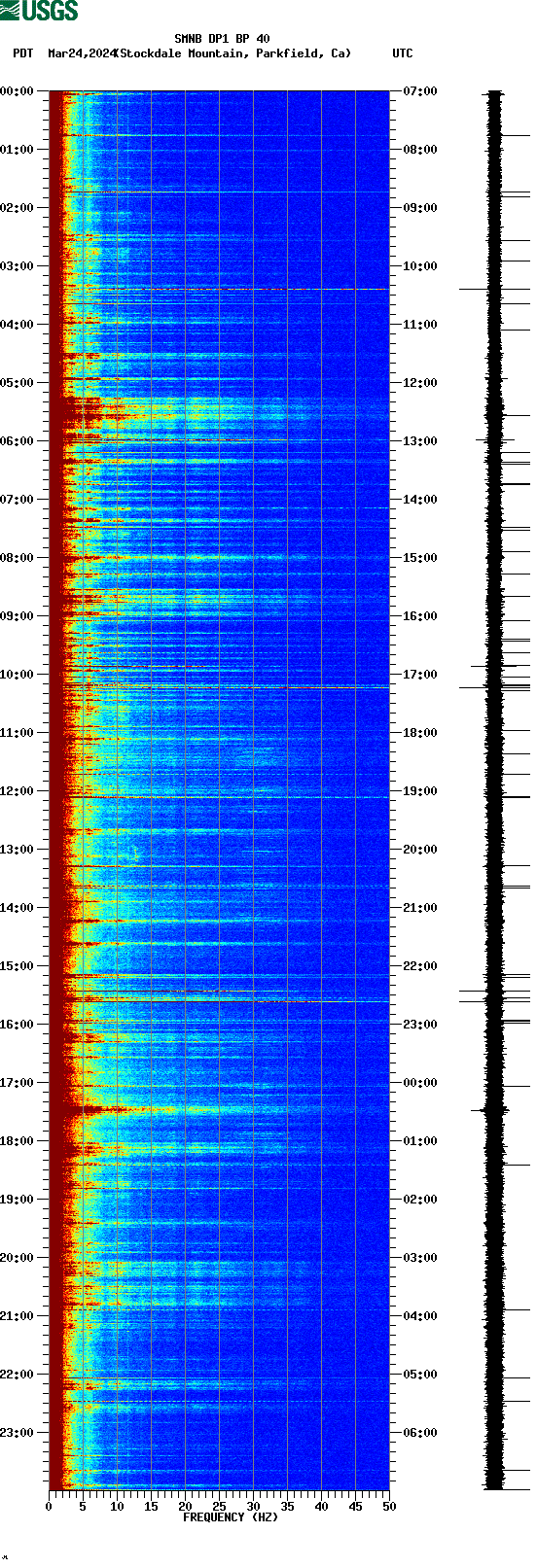Click the 05:00 UTC right-axis label
The height and width of the screenshot is (1568, 537).
pyautogui.click(x=420, y=1375)
